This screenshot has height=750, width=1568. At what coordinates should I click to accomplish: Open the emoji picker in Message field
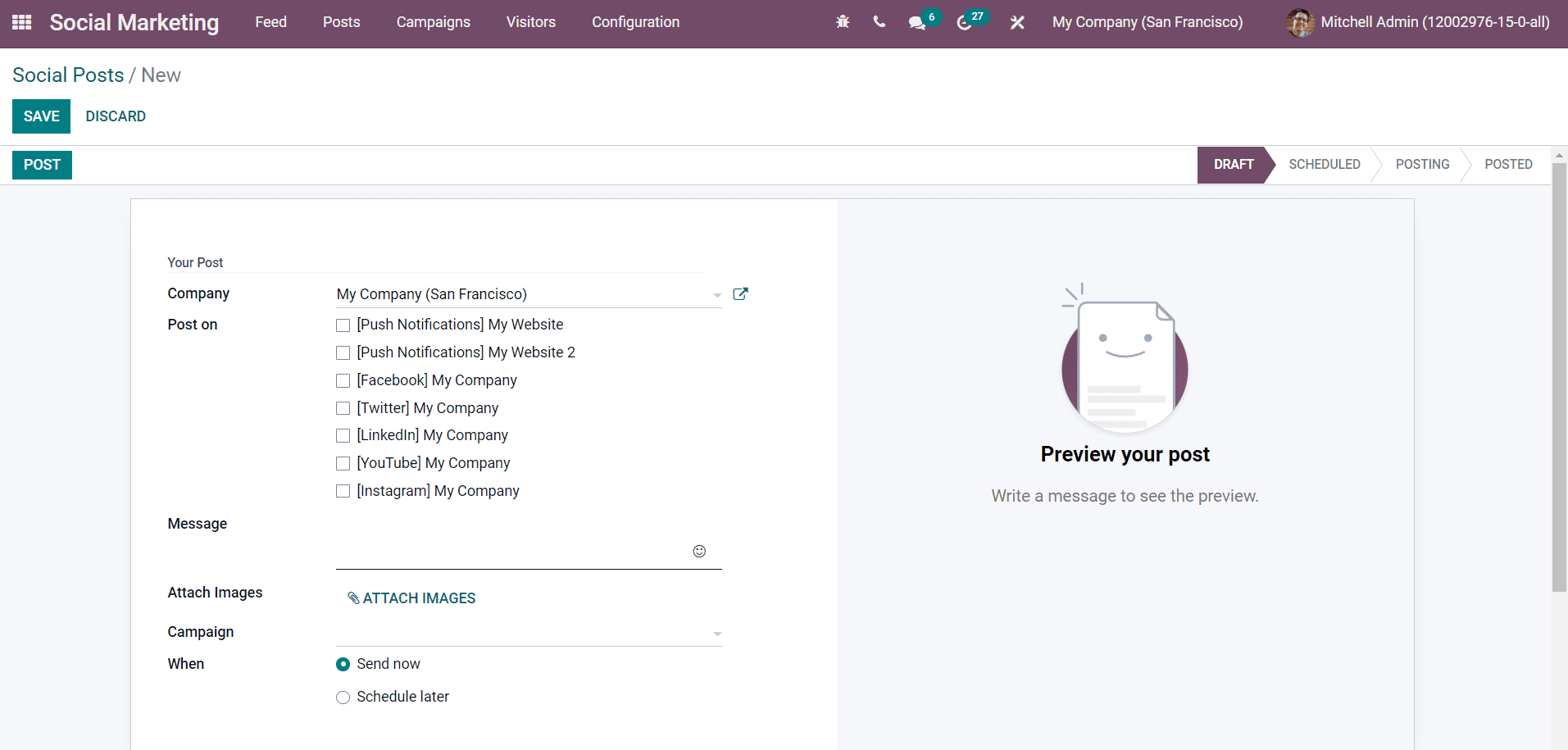pyautogui.click(x=699, y=551)
